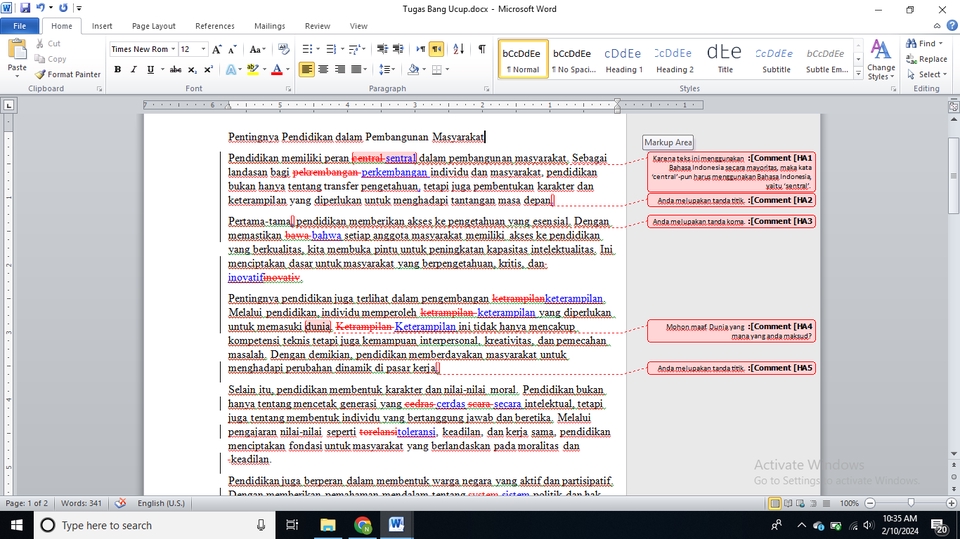Image resolution: width=960 pixels, height=539 pixels.
Task: Click the Clear Formatting icon
Action: coord(283,49)
